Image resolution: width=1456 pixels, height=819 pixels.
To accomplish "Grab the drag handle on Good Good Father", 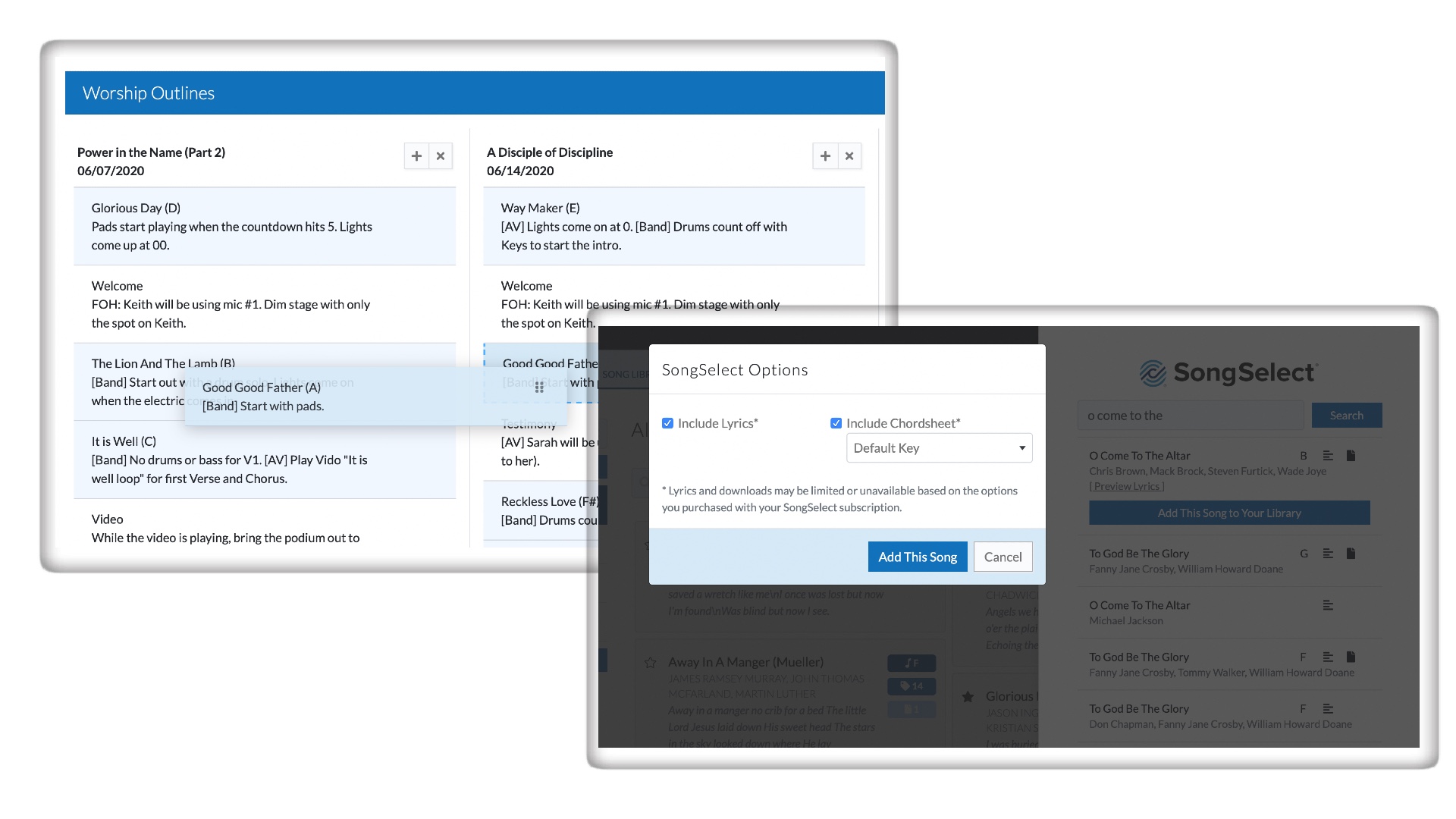I will pyautogui.click(x=539, y=388).
